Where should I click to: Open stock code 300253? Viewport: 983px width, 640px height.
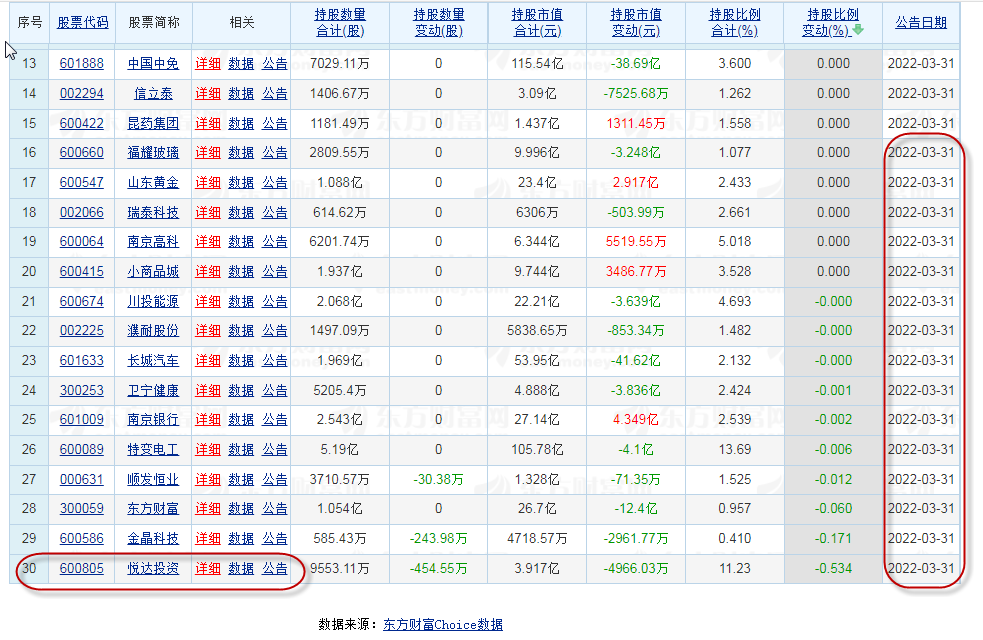click(x=81, y=391)
